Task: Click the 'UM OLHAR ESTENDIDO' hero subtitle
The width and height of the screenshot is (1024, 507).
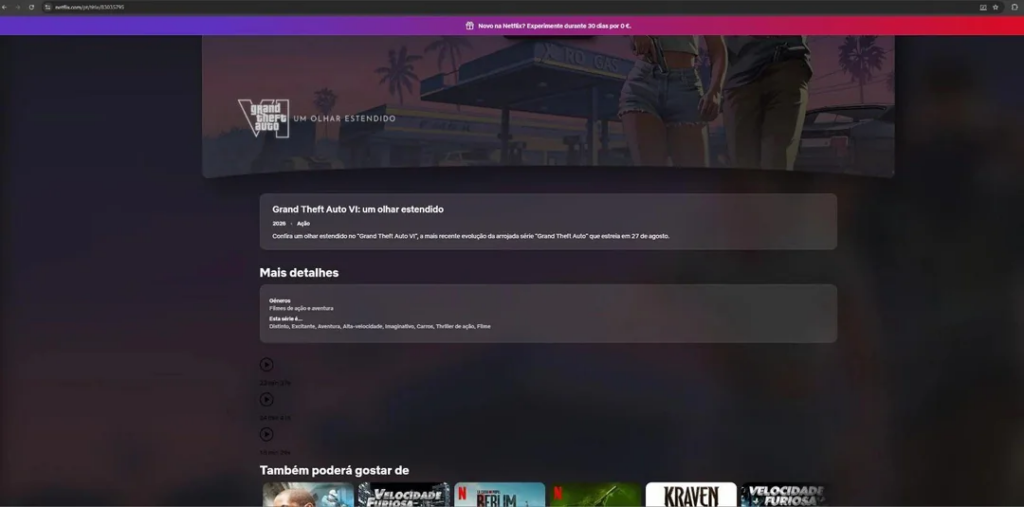Action: tap(345, 118)
